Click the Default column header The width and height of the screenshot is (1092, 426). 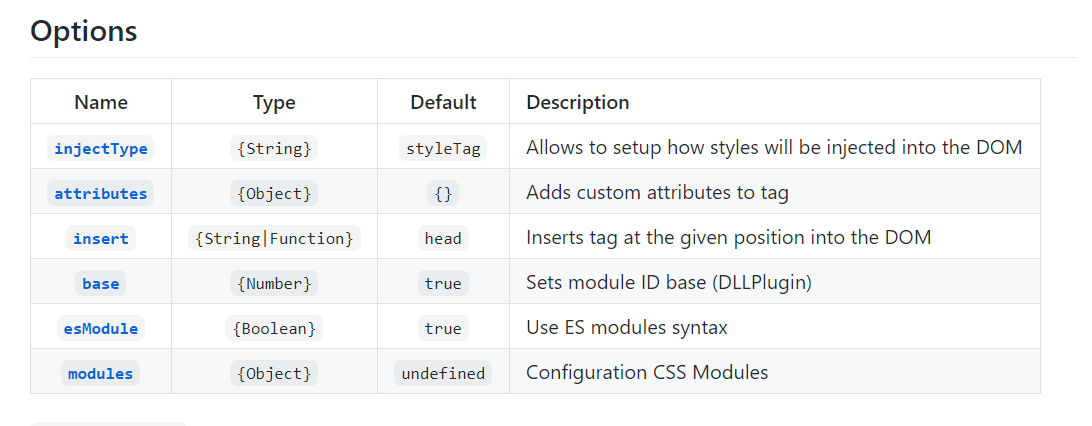click(443, 102)
